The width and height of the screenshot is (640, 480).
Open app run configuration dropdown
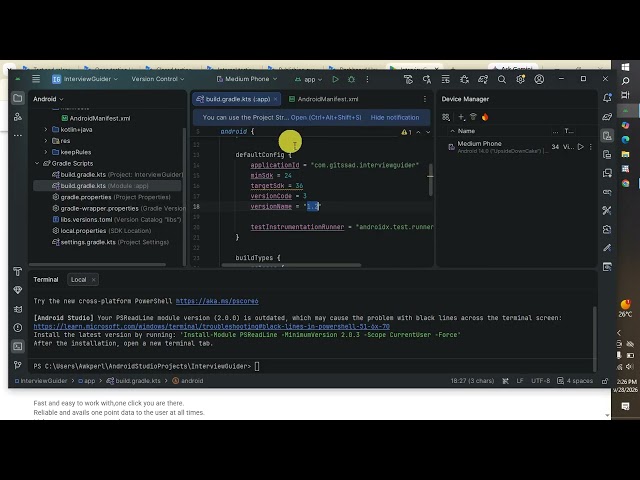point(309,79)
